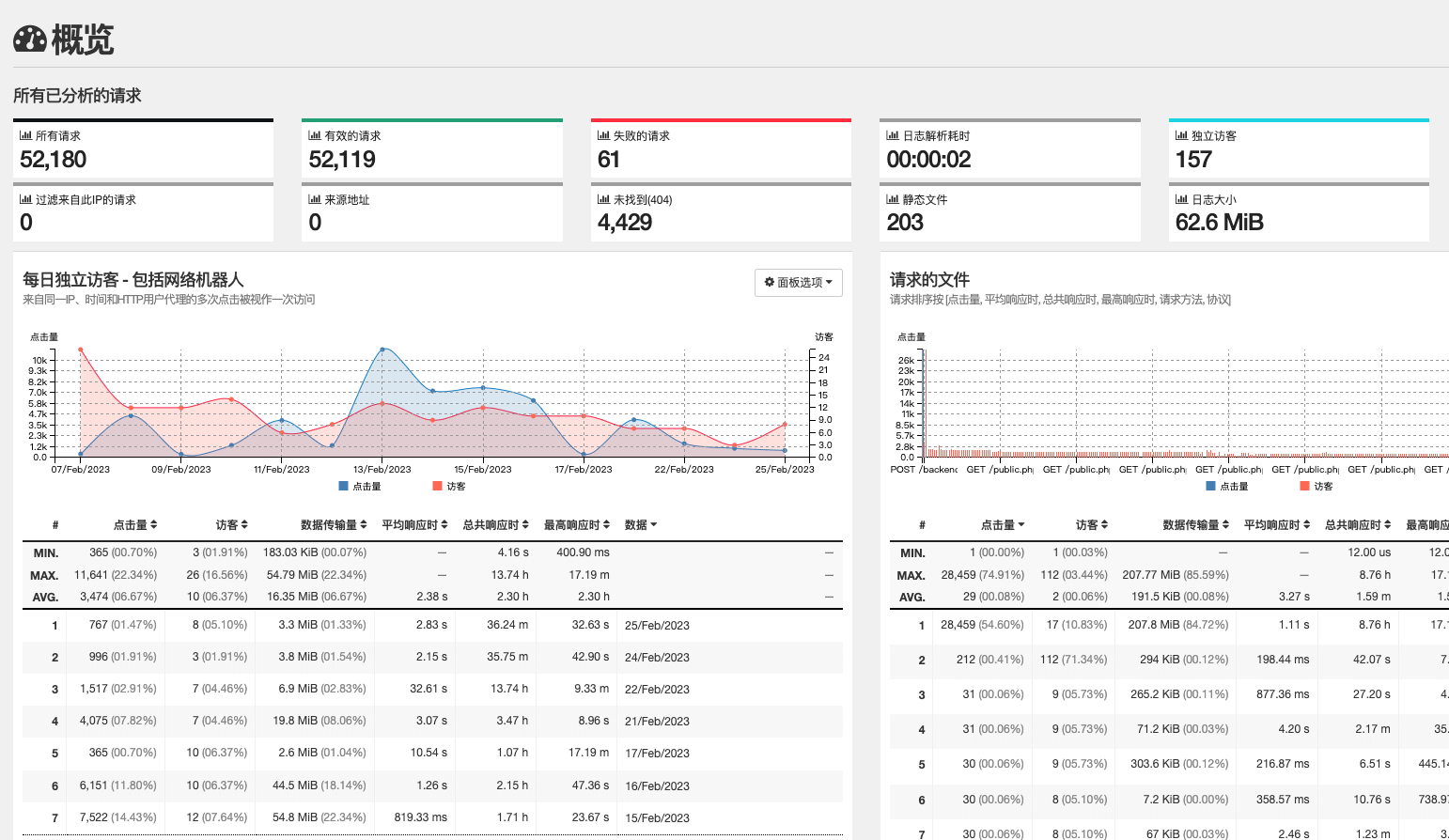This screenshot has height=840, width=1449.
Task: Select the 22/Feb/2023 row date cell
Action: 657,689
